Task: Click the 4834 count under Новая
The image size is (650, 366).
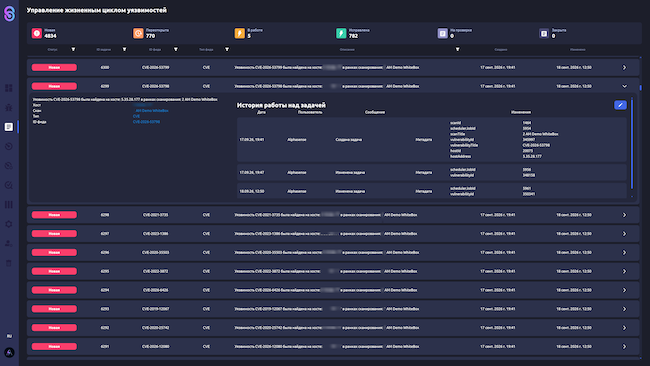Action: point(50,36)
